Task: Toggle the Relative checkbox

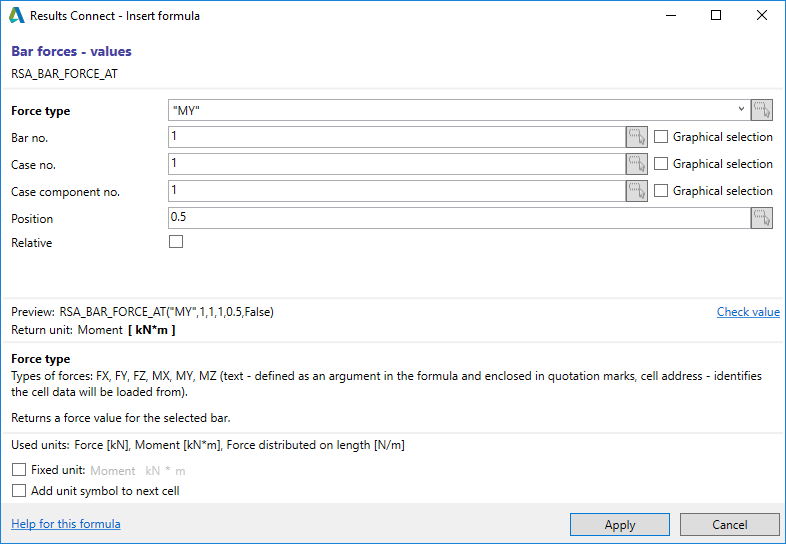Action: point(177,242)
